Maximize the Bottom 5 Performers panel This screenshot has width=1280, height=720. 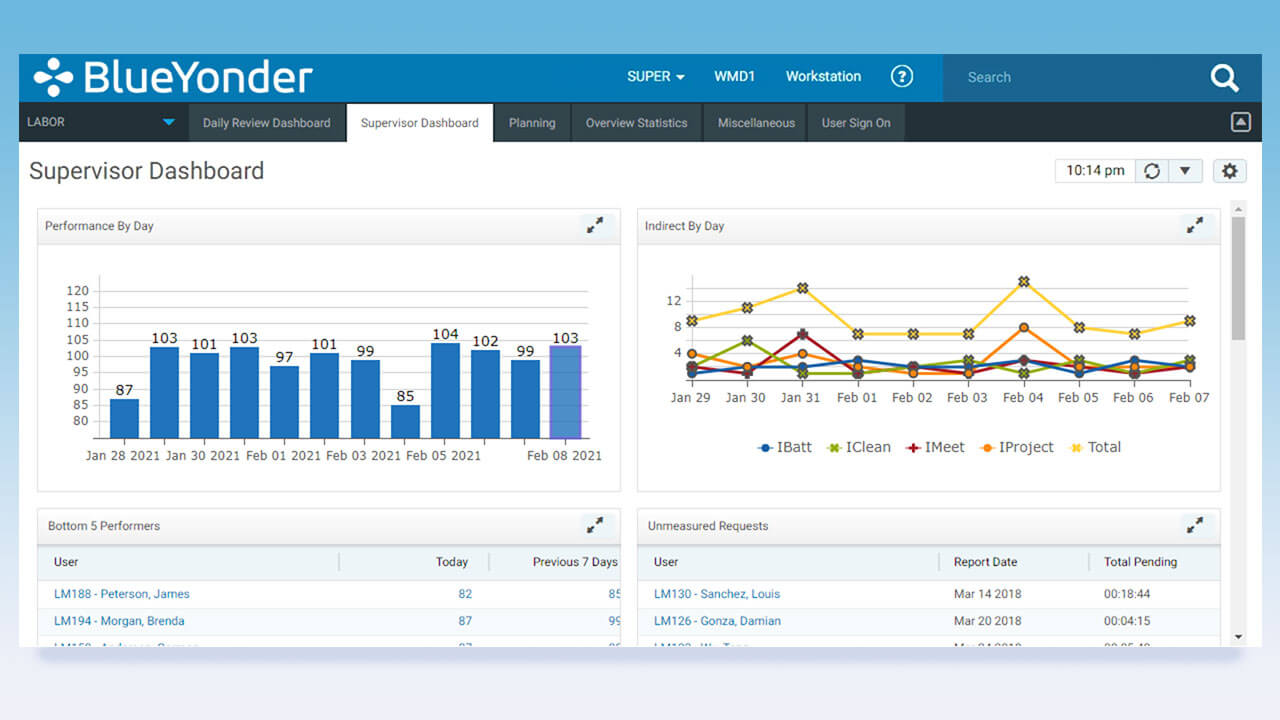pyautogui.click(x=595, y=525)
